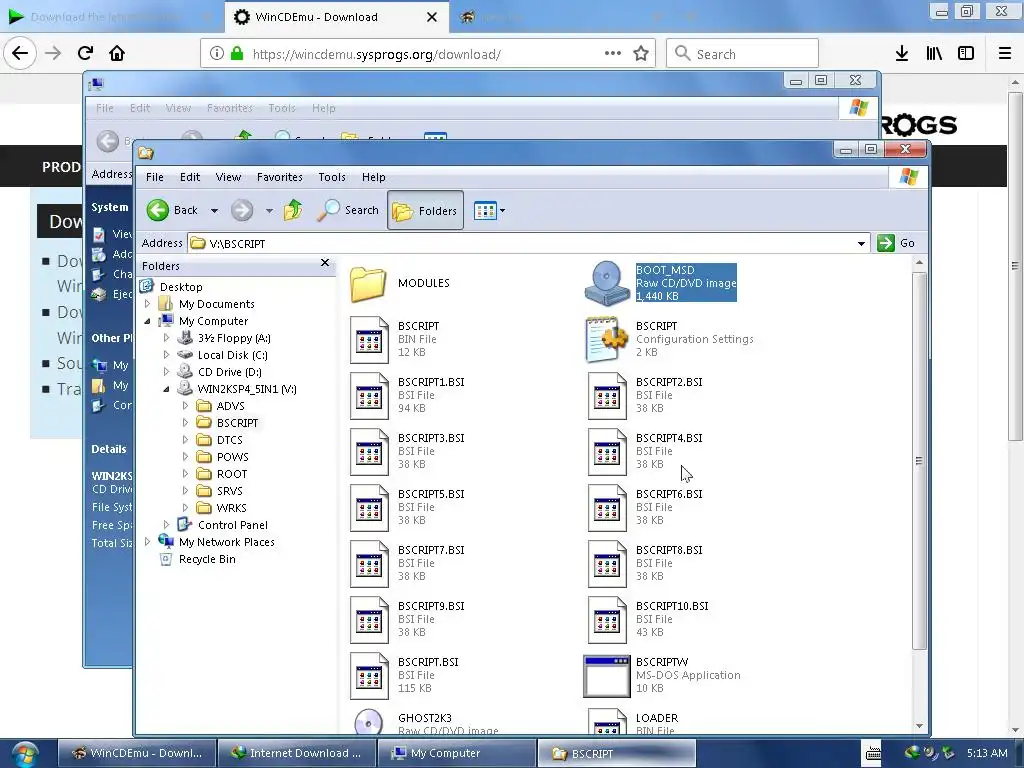Select the BSCRIPT9.BSI file icon

coord(369,620)
